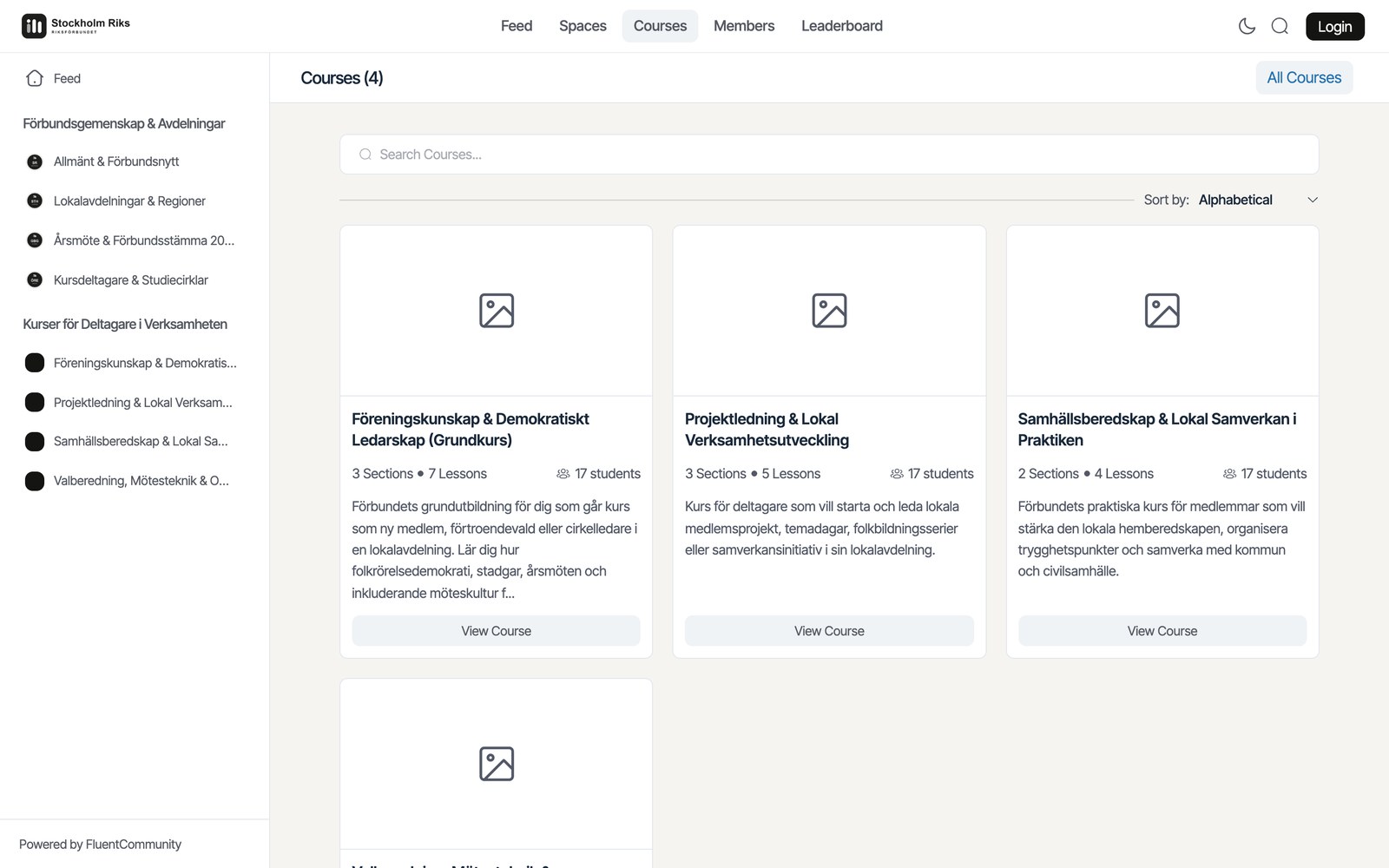
Task: Click Valberedning, Mötesteknik sidebar icon
Action: point(35,480)
